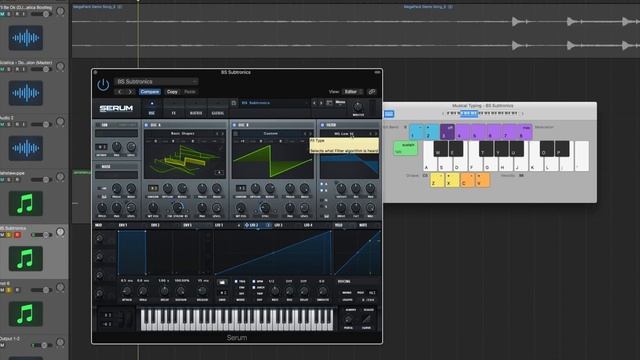Go to previous preset with left arrow near Compare
Viewport: 640px width, 360px height.
click(x=120, y=92)
